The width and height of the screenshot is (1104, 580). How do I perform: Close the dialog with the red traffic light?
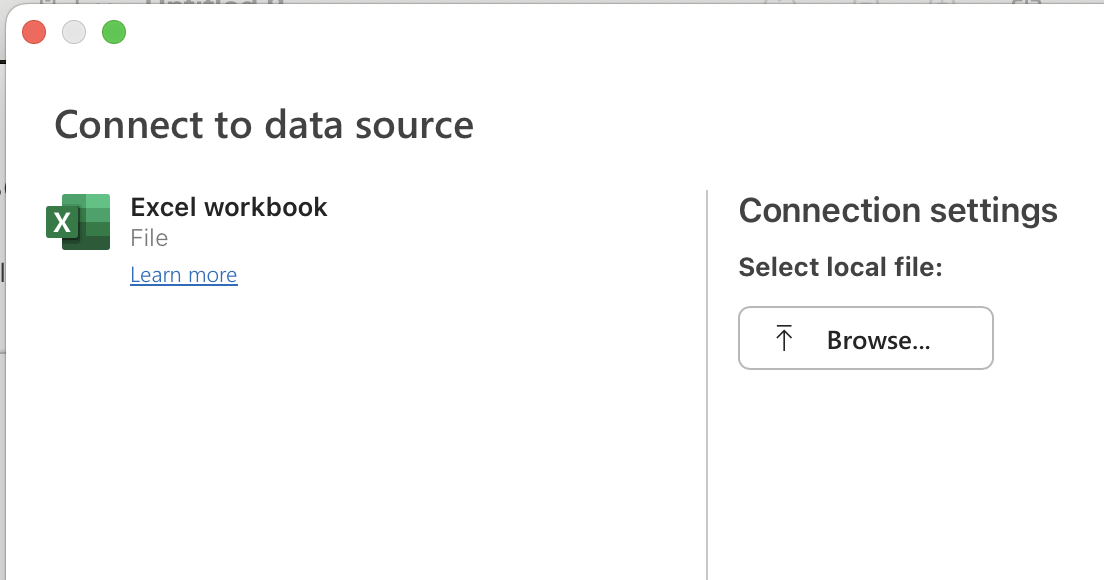(33, 32)
